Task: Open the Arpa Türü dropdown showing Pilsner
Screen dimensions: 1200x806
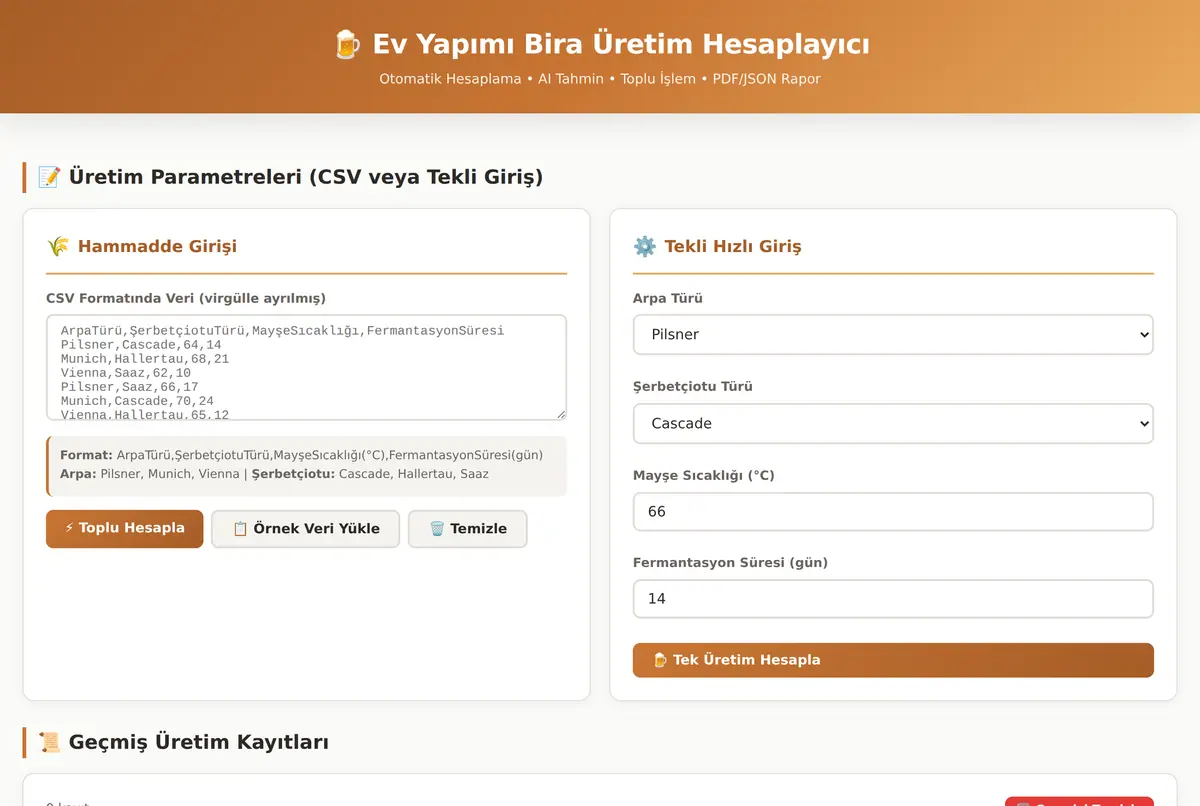Action: (x=893, y=334)
